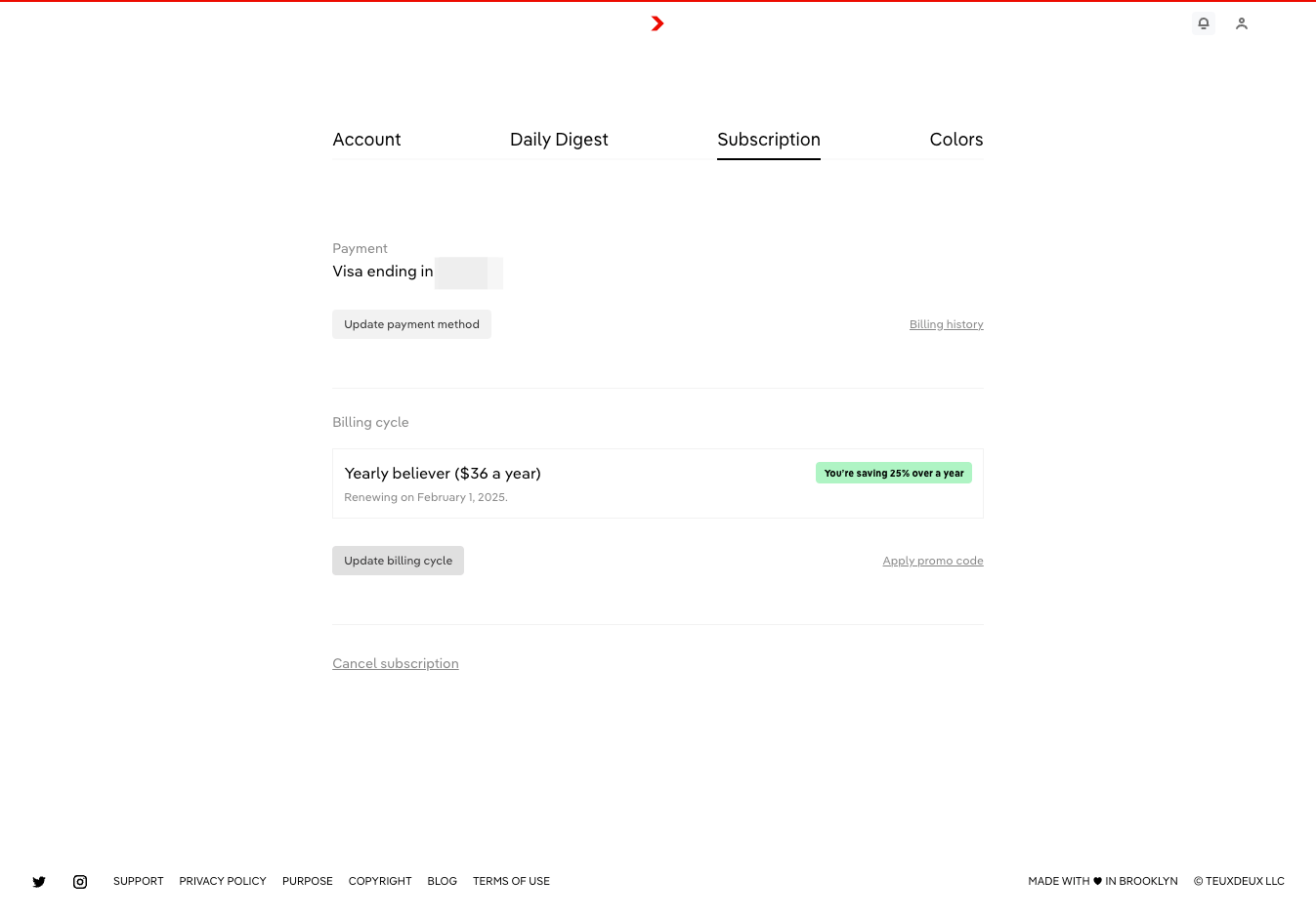Image resolution: width=1316 pixels, height=921 pixels.
Task: Visit the Twitter icon link
Action: click(x=39, y=881)
